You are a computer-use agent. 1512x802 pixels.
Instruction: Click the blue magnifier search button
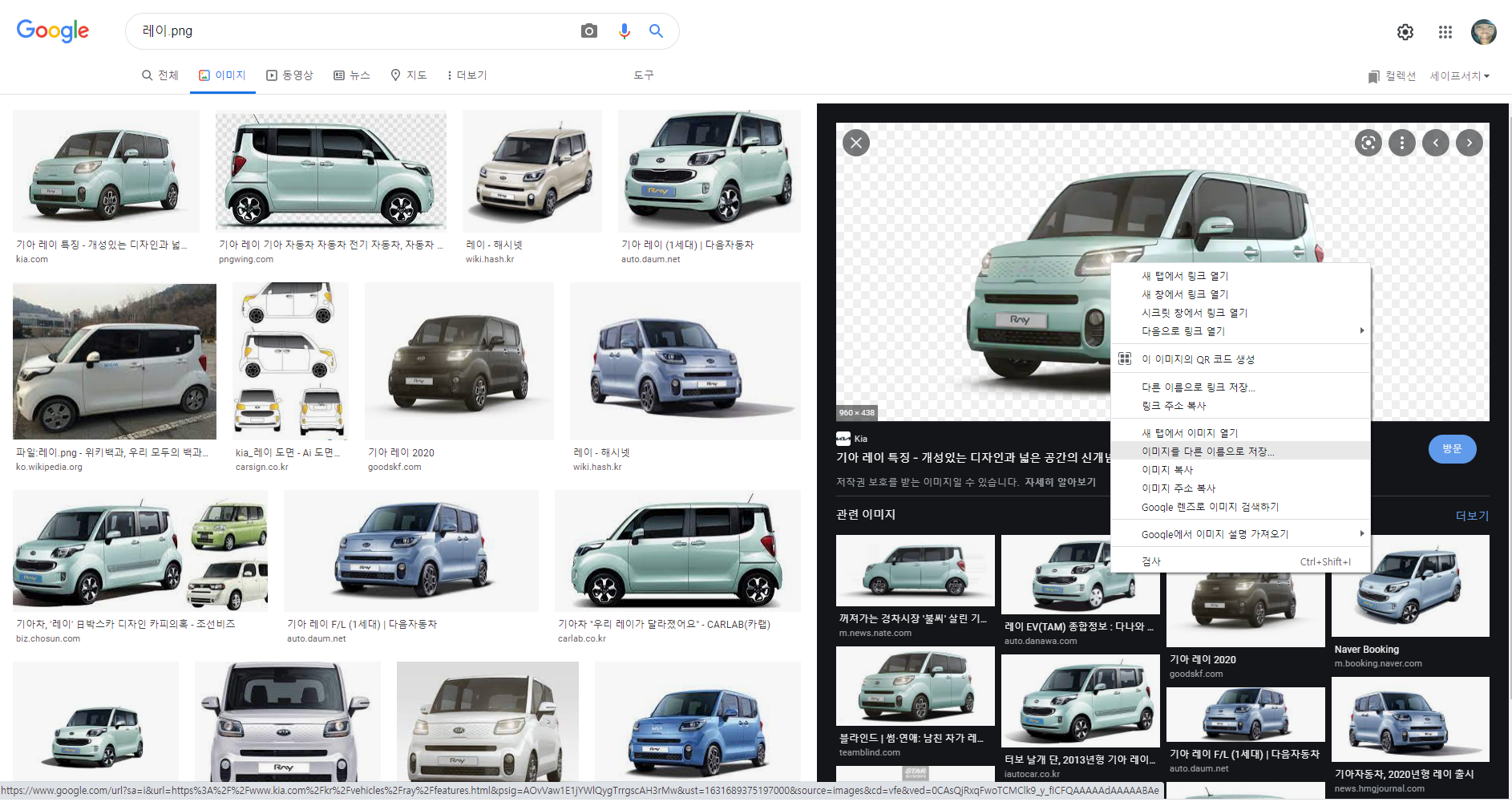click(x=656, y=31)
